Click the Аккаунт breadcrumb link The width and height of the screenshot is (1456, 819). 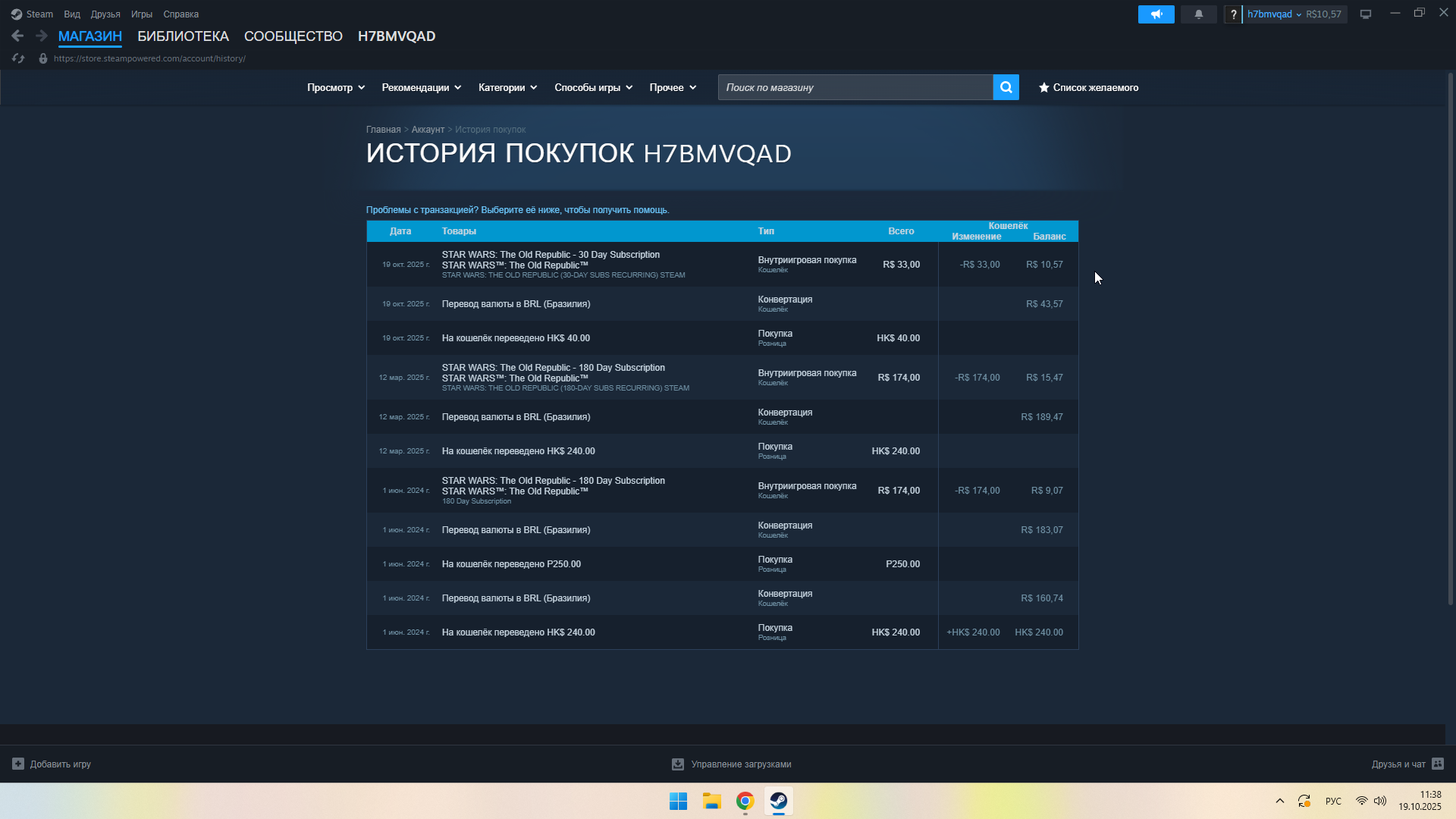[428, 130]
